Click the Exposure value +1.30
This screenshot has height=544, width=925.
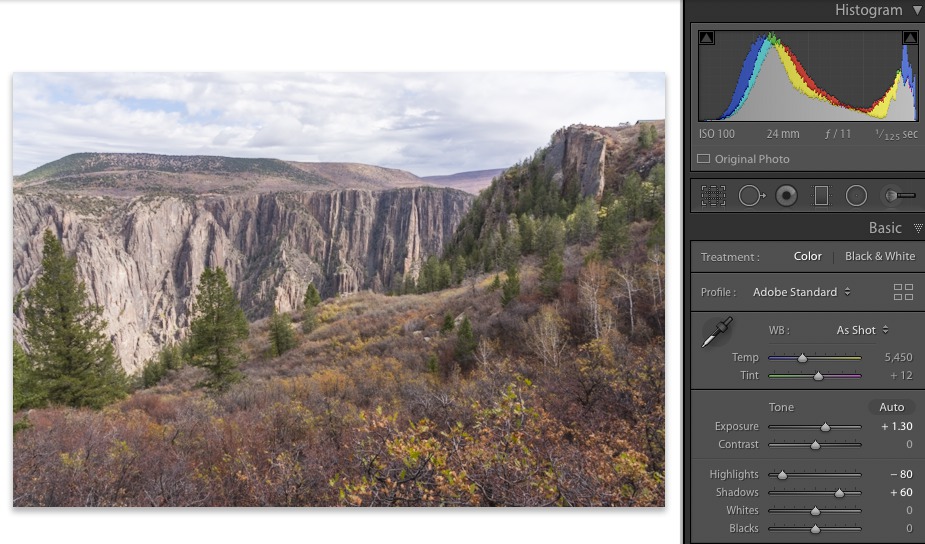point(897,426)
